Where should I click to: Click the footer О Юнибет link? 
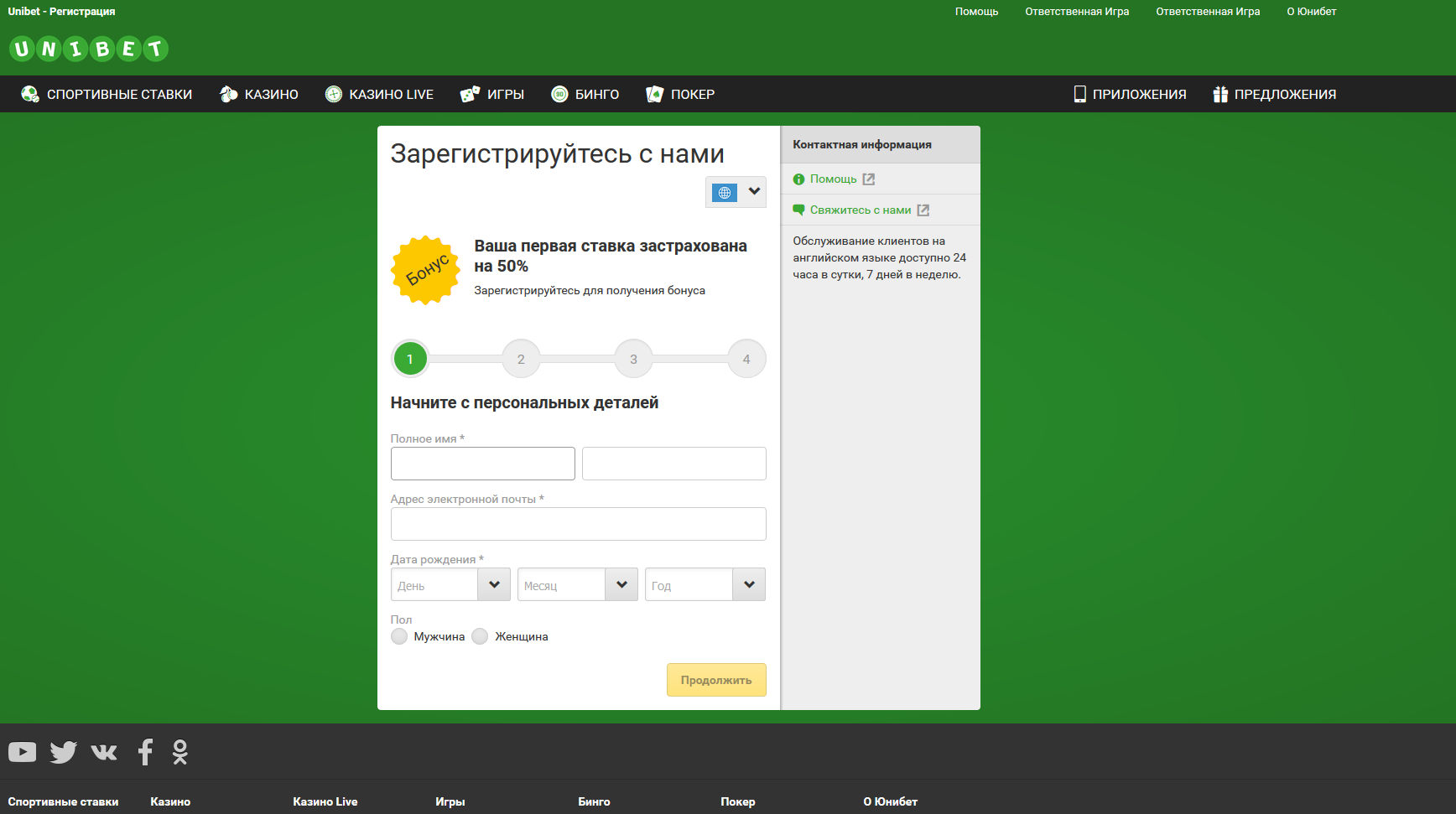890,801
